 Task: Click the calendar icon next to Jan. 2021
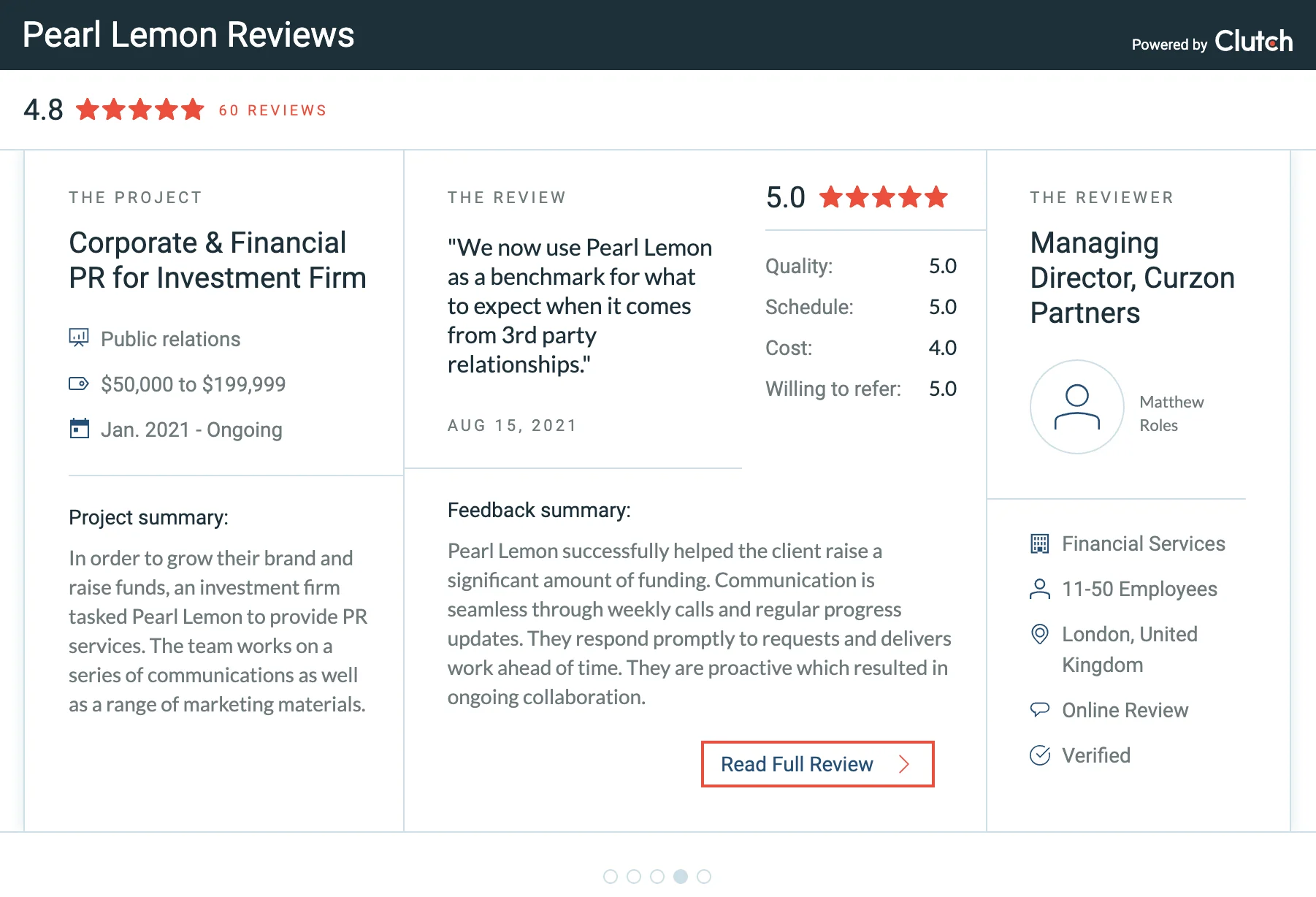click(79, 428)
